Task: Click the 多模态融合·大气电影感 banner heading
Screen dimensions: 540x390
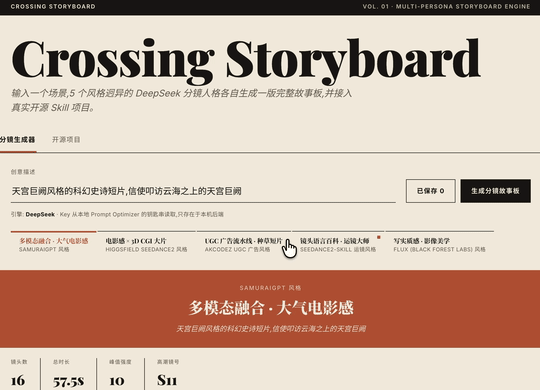Action: [271, 308]
